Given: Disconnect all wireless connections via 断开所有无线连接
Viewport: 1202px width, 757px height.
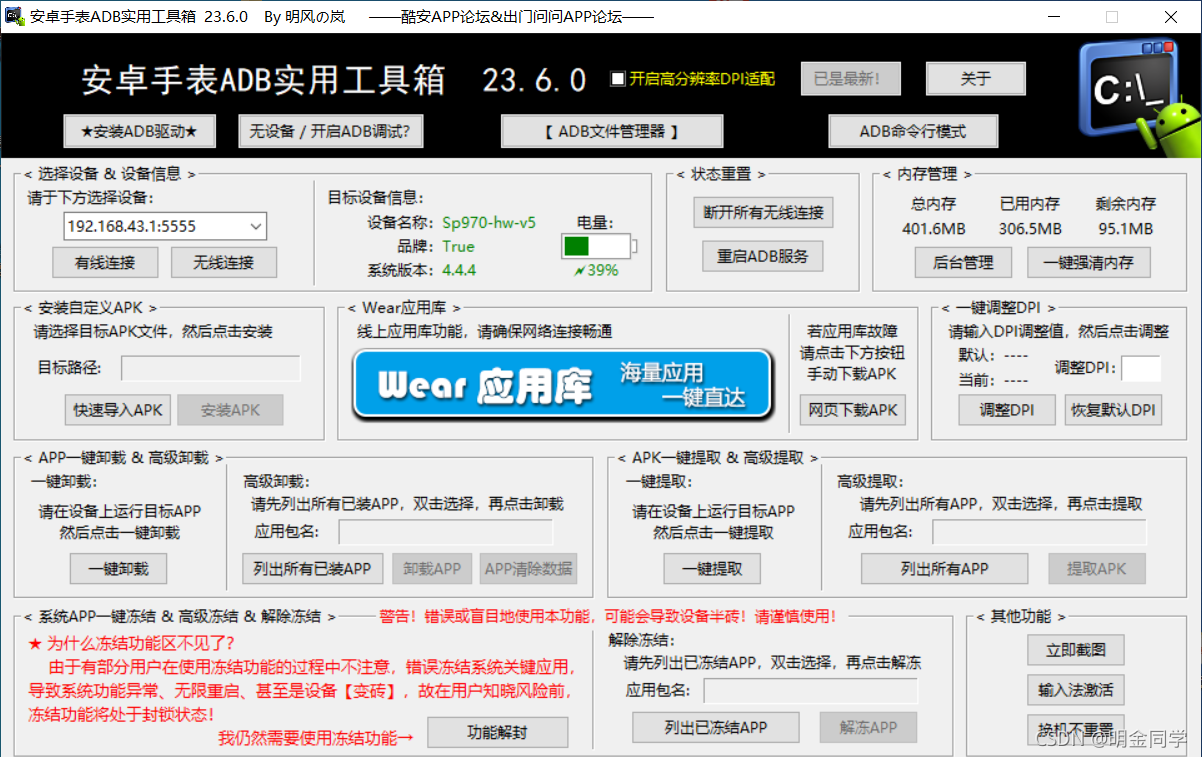Looking at the screenshot, I should click(762, 212).
